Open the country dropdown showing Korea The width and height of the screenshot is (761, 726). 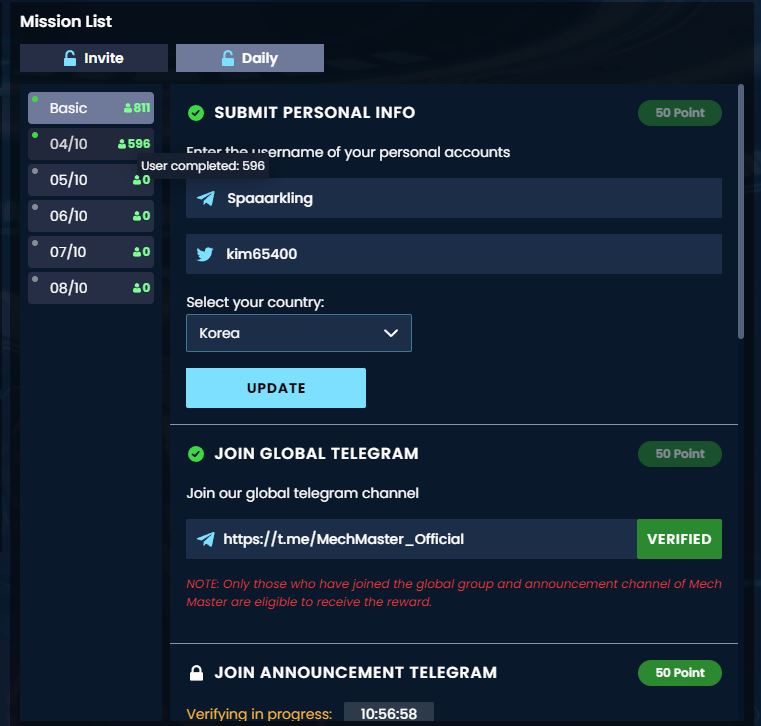point(298,333)
